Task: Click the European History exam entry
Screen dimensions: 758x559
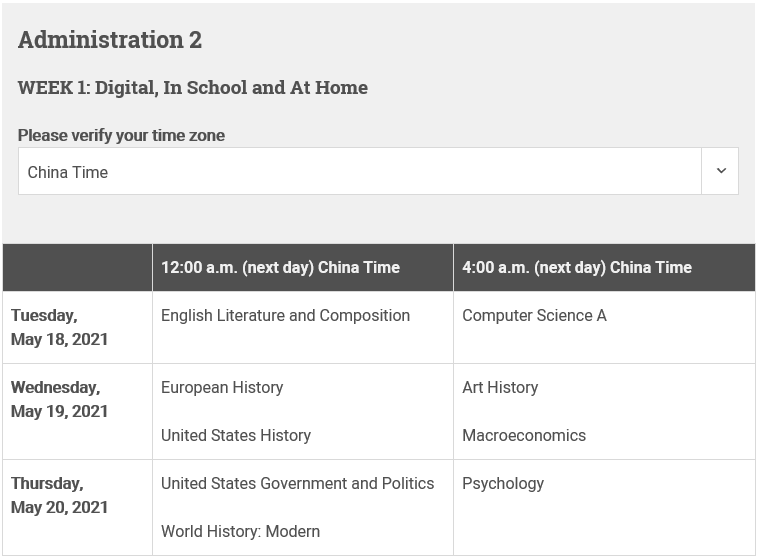Action: click(222, 388)
